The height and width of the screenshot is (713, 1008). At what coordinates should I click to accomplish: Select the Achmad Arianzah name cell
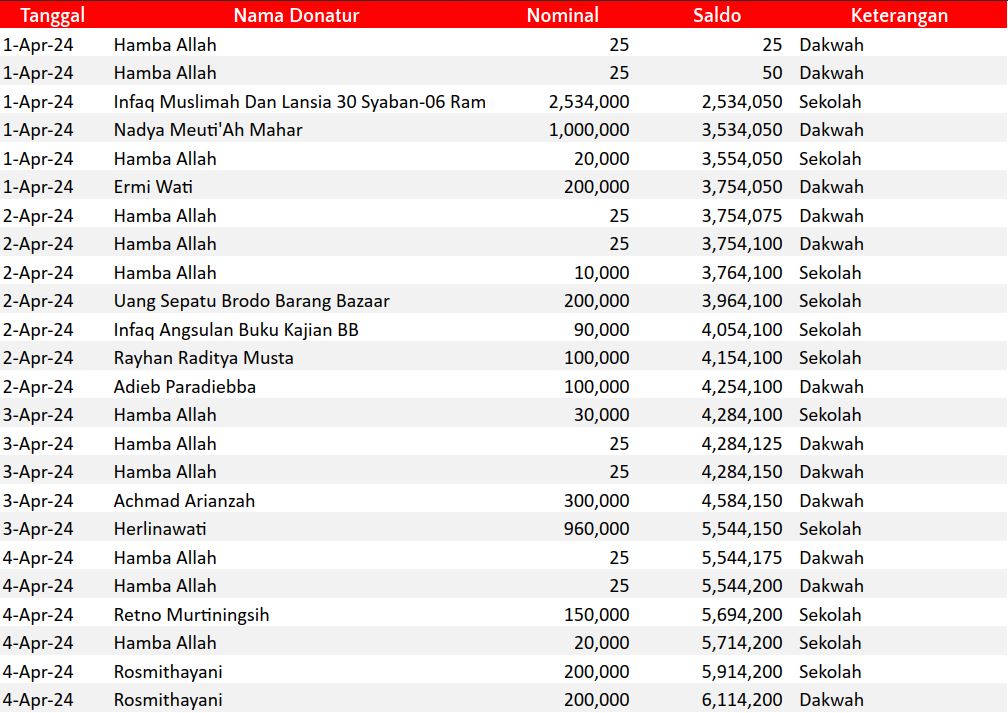tap(184, 501)
